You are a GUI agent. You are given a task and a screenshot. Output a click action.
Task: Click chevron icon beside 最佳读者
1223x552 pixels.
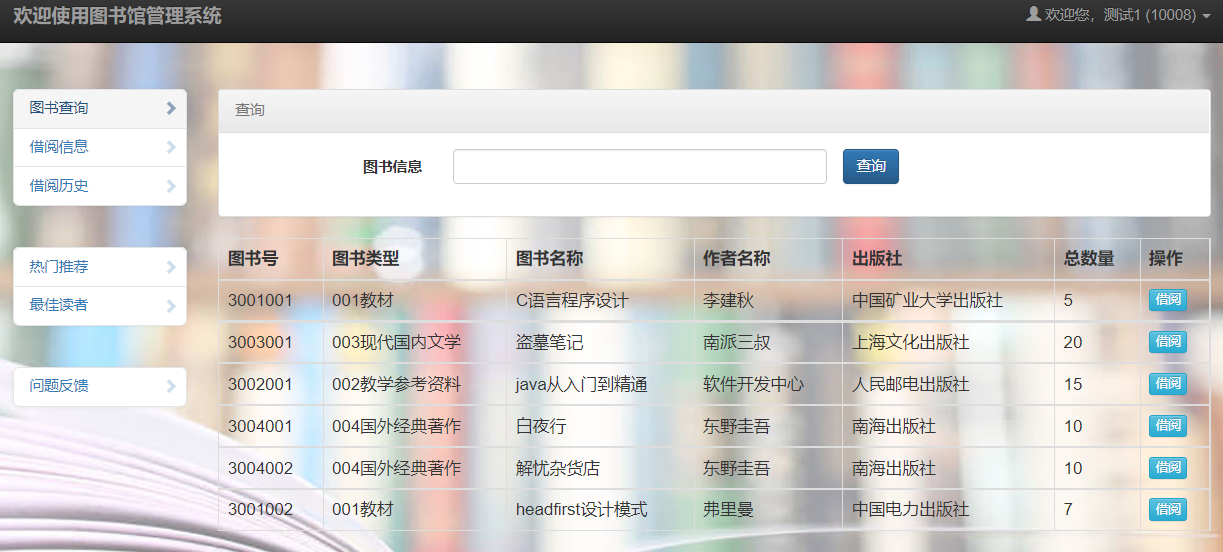click(x=171, y=306)
